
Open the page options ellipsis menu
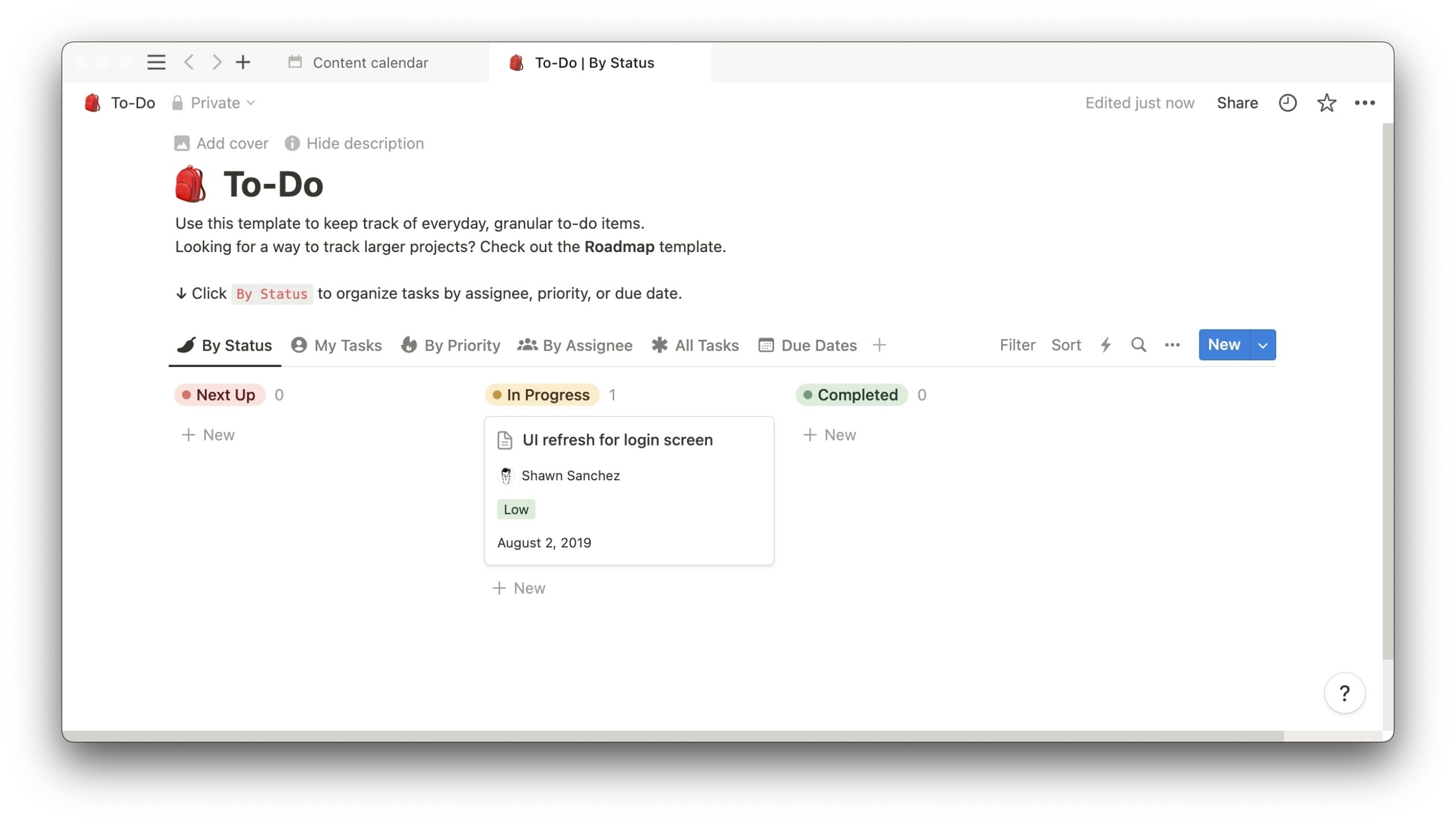pos(1365,103)
